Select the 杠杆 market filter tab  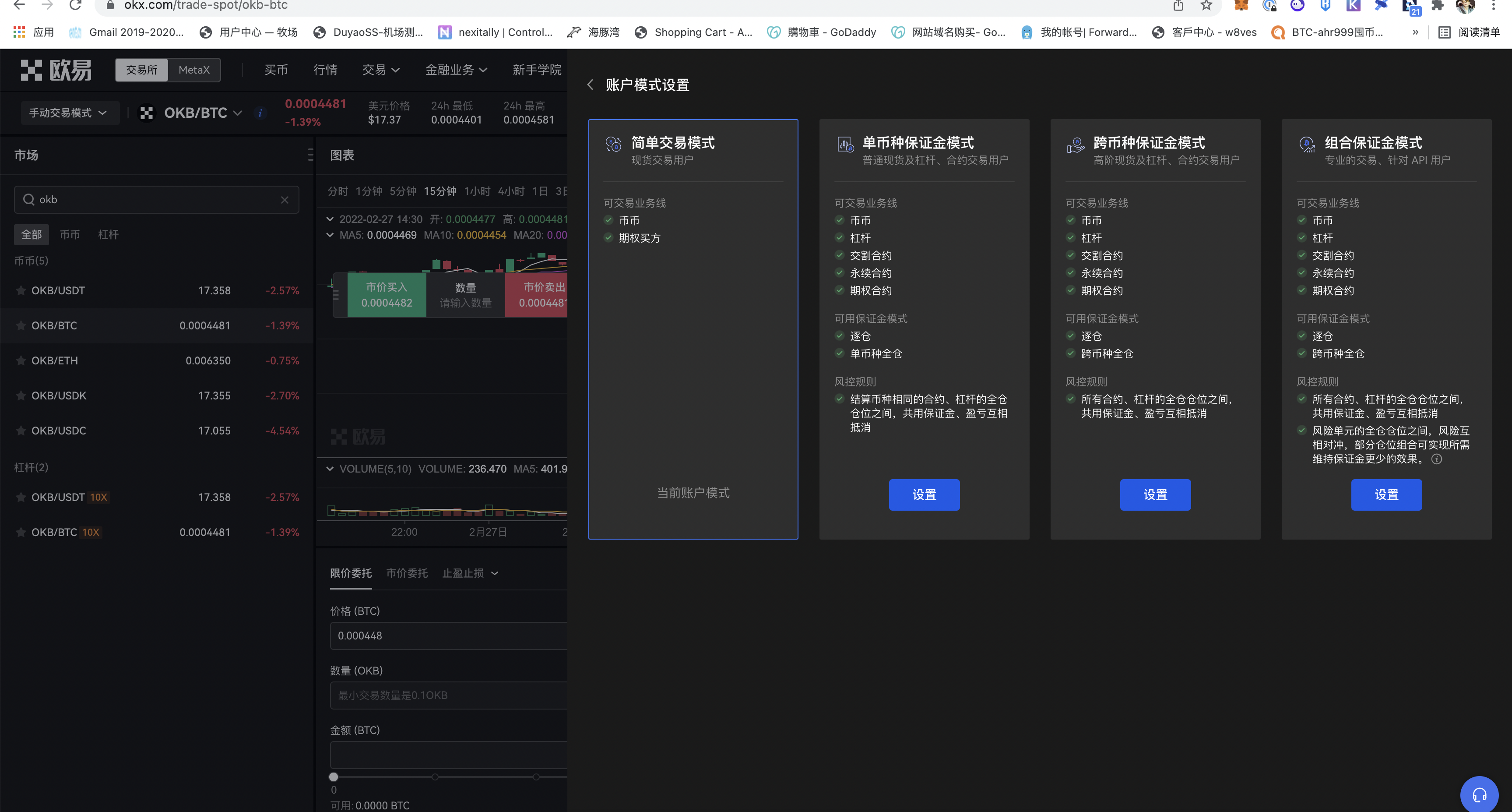click(x=108, y=234)
